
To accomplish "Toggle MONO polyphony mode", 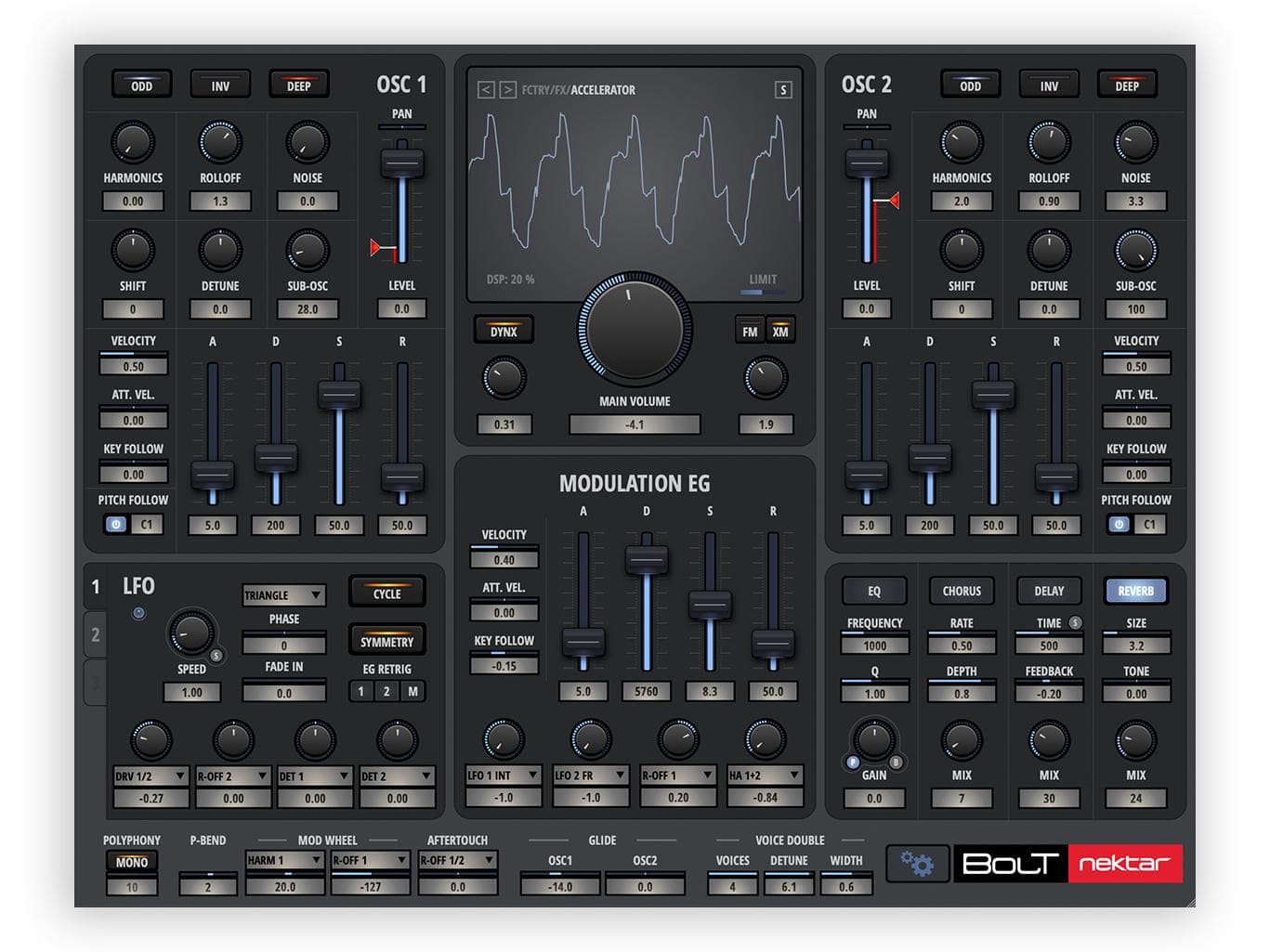I will (132, 862).
